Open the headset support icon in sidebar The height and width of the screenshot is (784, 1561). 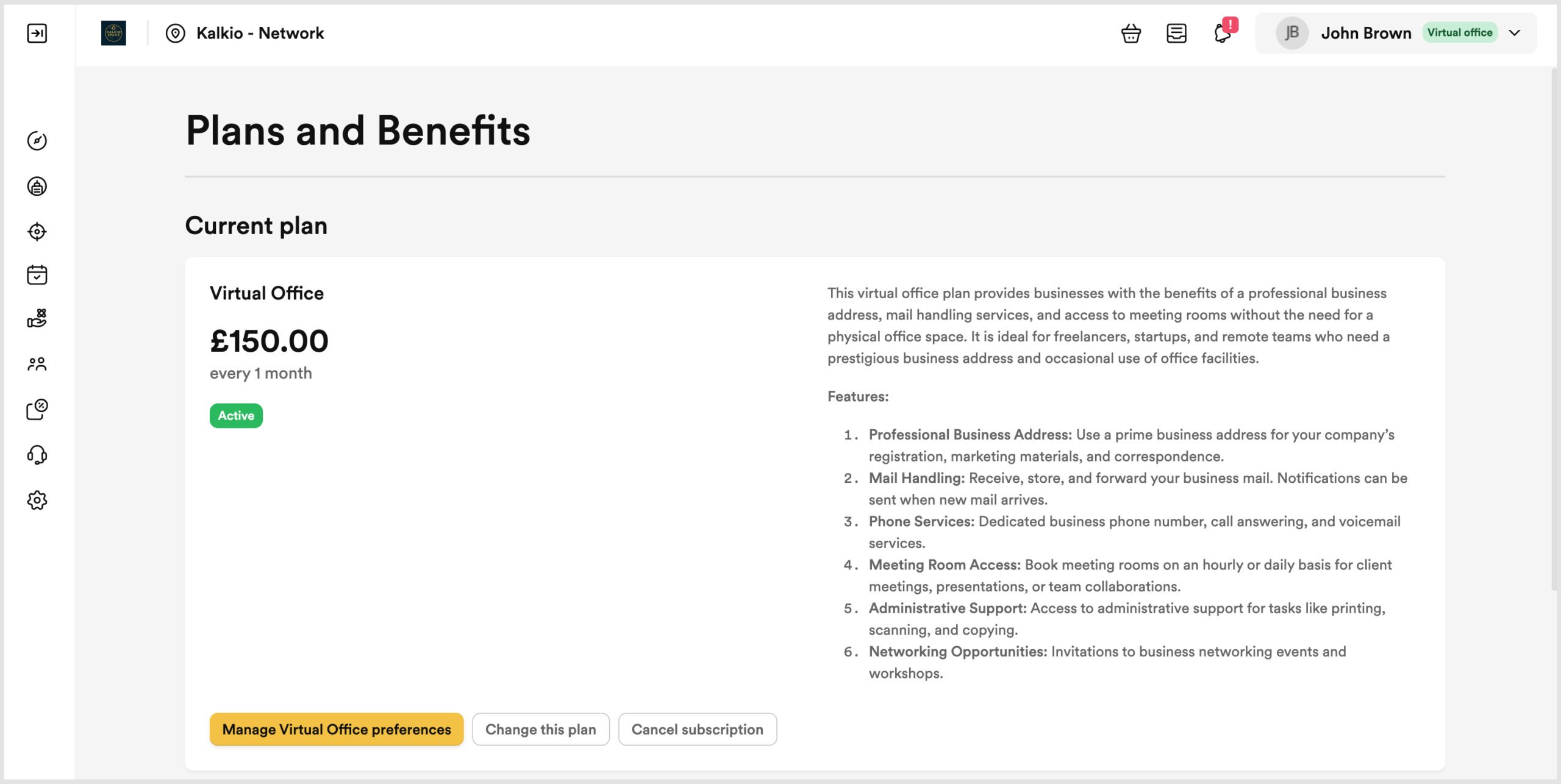[x=37, y=454]
